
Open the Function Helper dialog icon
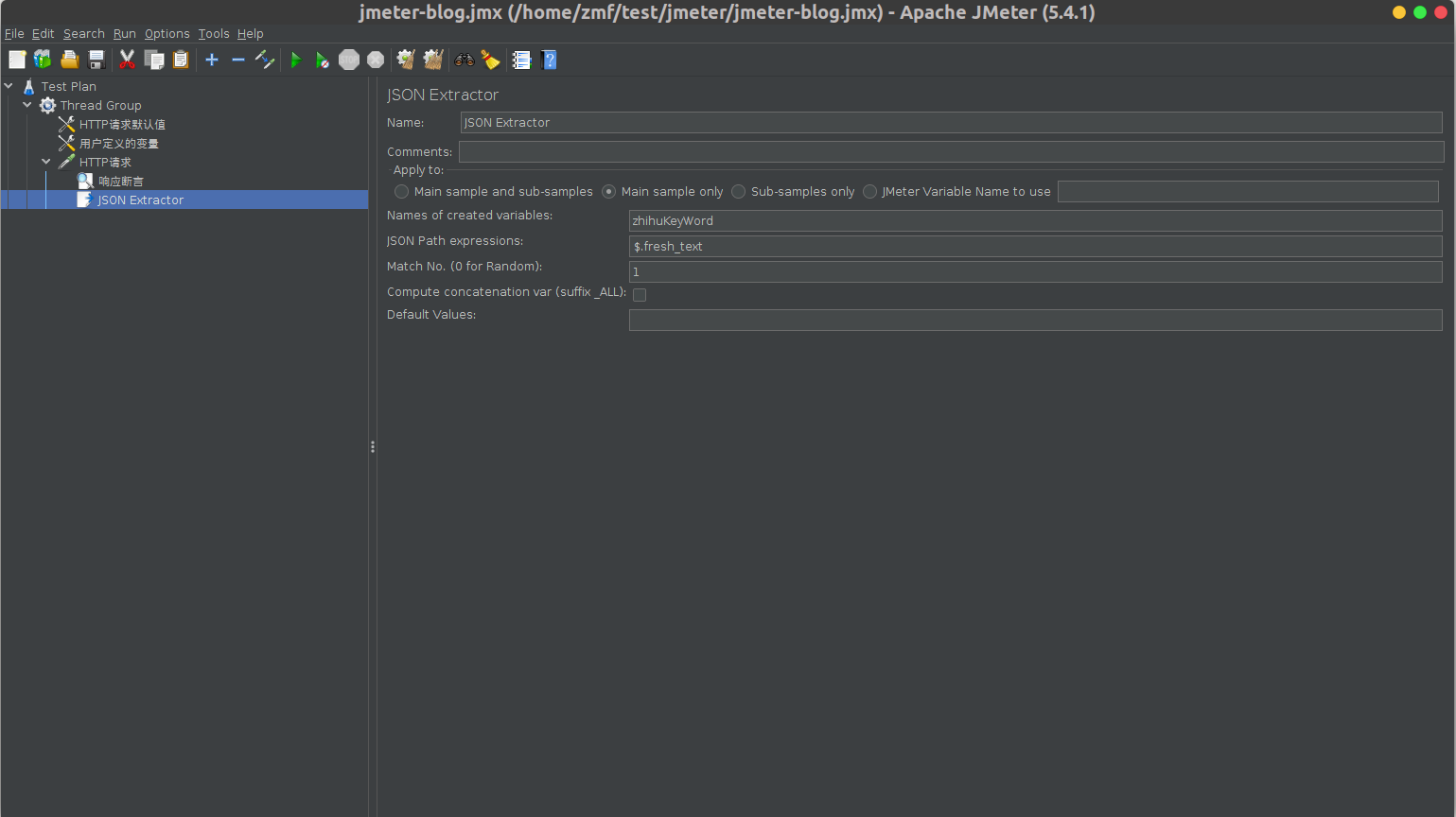(x=521, y=60)
